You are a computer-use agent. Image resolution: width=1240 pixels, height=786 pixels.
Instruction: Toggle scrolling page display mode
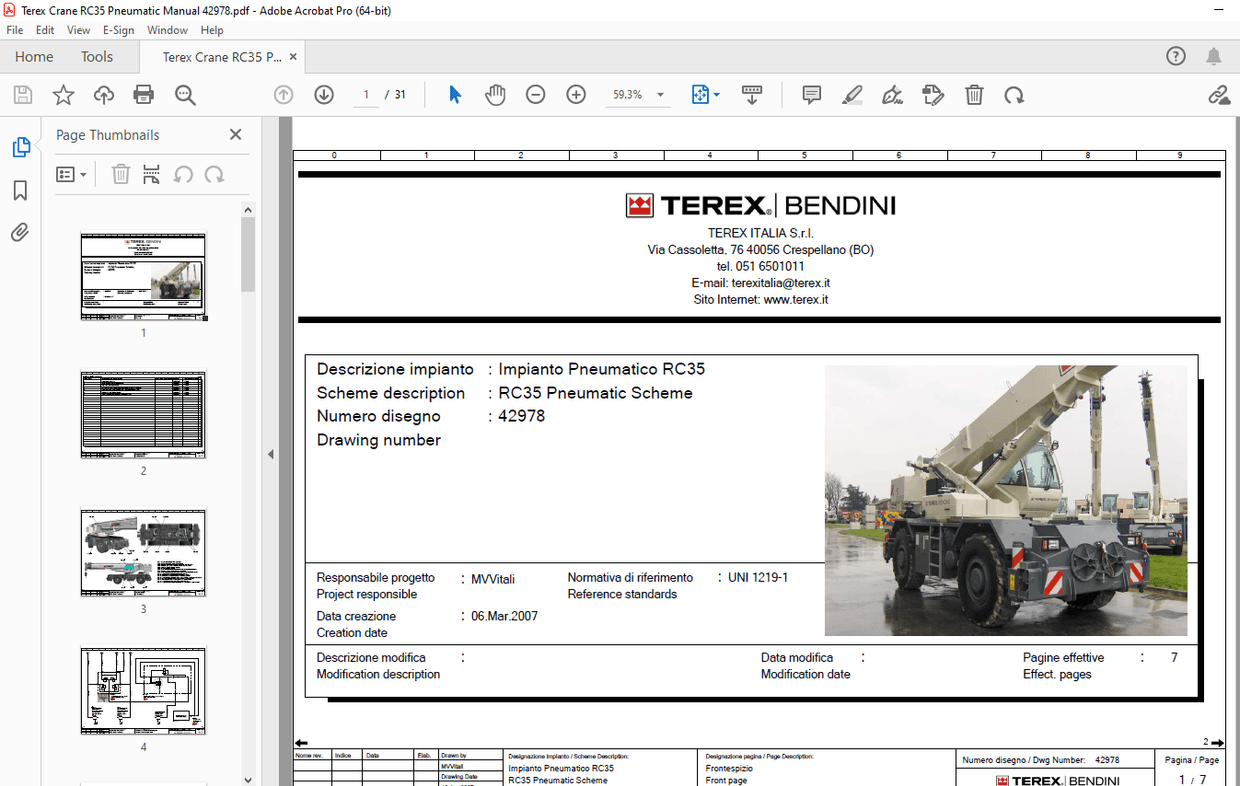click(751, 94)
